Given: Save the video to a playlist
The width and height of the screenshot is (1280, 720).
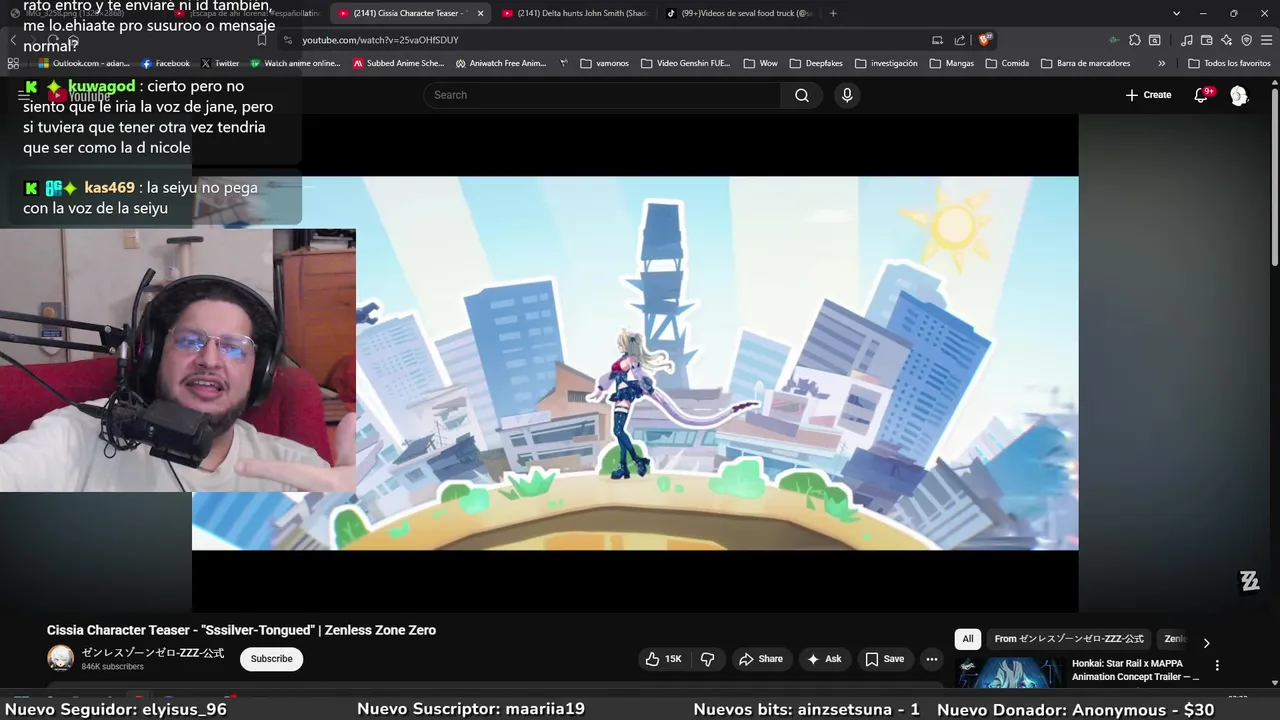Looking at the screenshot, I should [884, 659].
